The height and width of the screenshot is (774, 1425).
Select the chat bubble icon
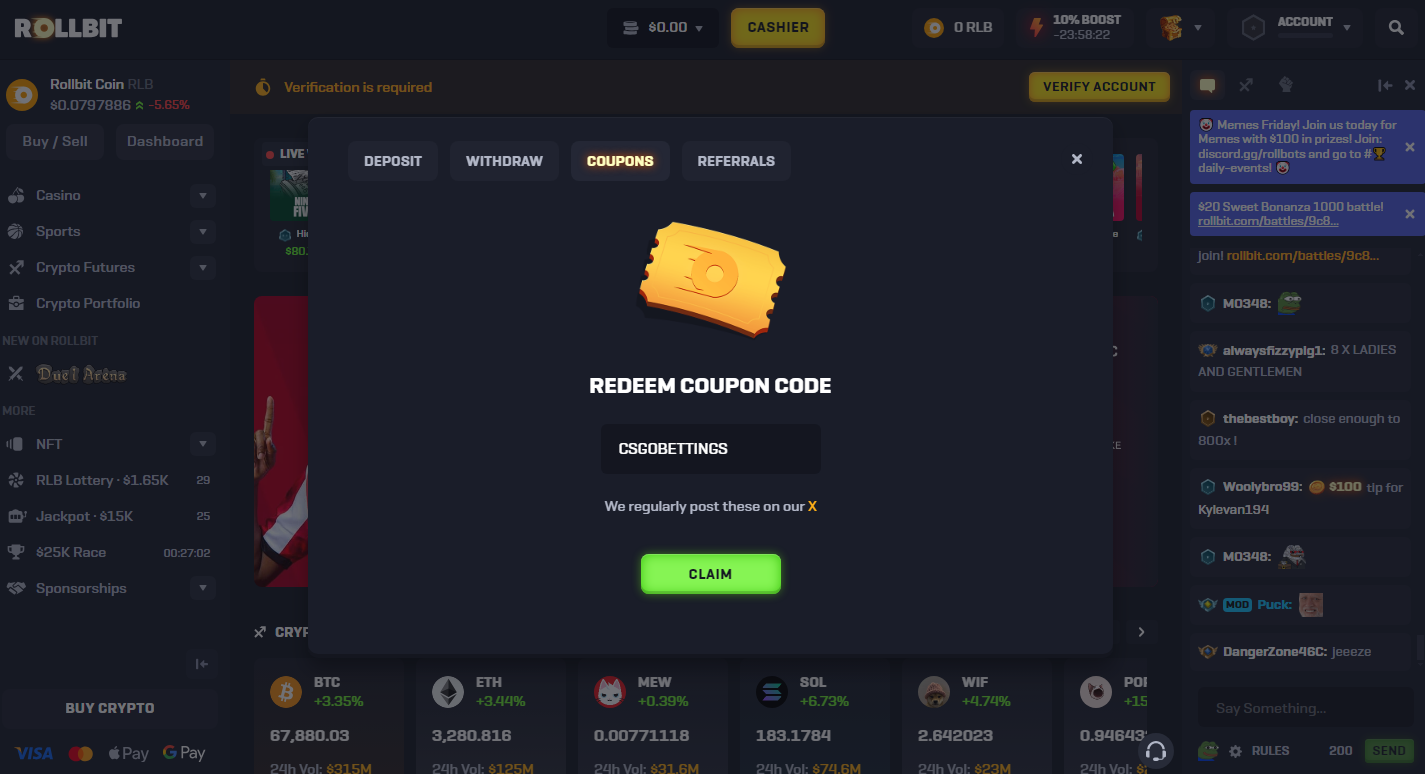coord(1207,86)
